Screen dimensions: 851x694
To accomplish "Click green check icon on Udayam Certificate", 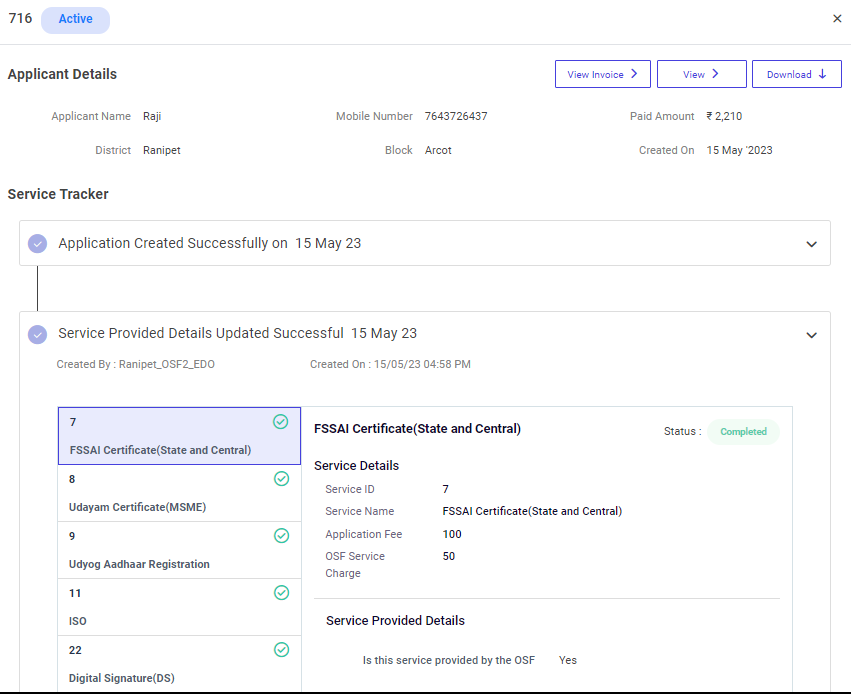I will pyautogui.click(x=281, y=479).
